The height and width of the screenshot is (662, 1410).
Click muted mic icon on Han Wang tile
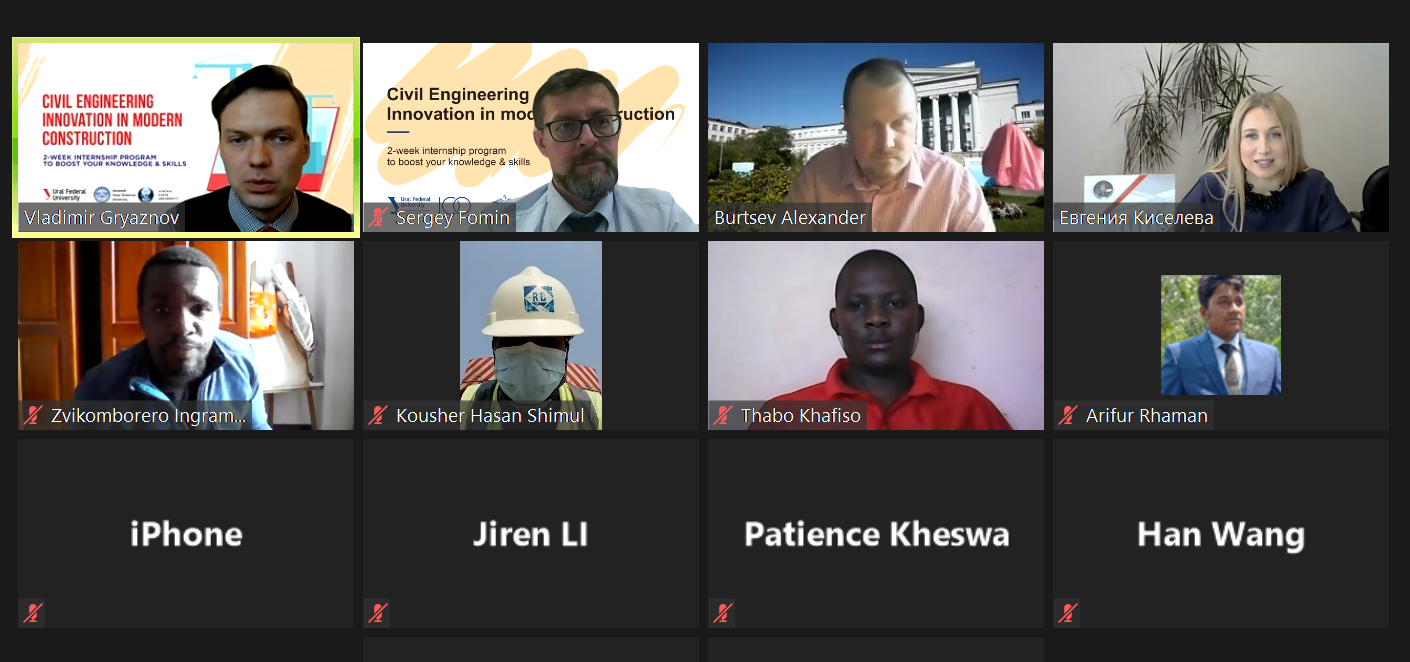point(1067,613)
